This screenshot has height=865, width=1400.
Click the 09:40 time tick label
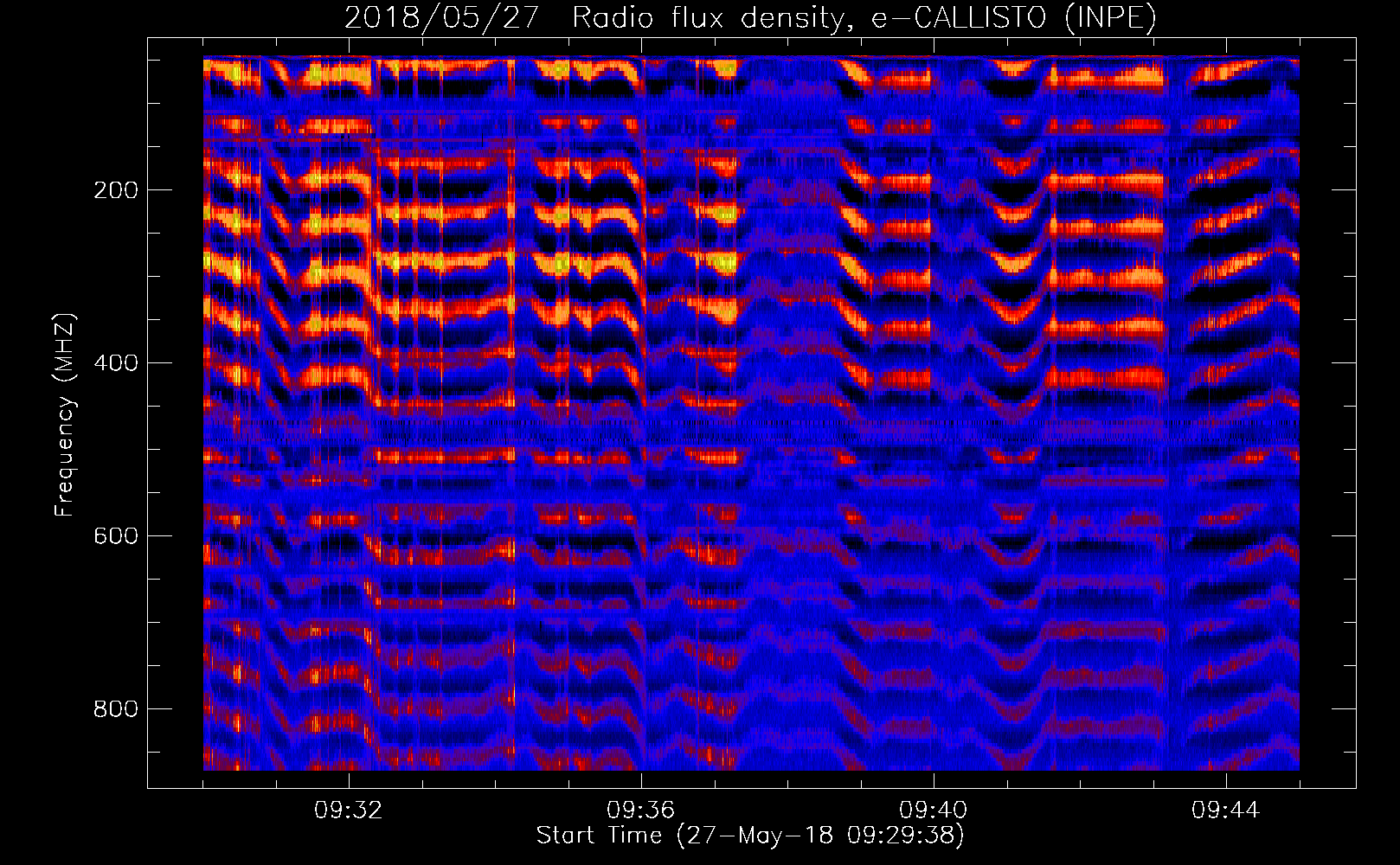coord(934,811)
